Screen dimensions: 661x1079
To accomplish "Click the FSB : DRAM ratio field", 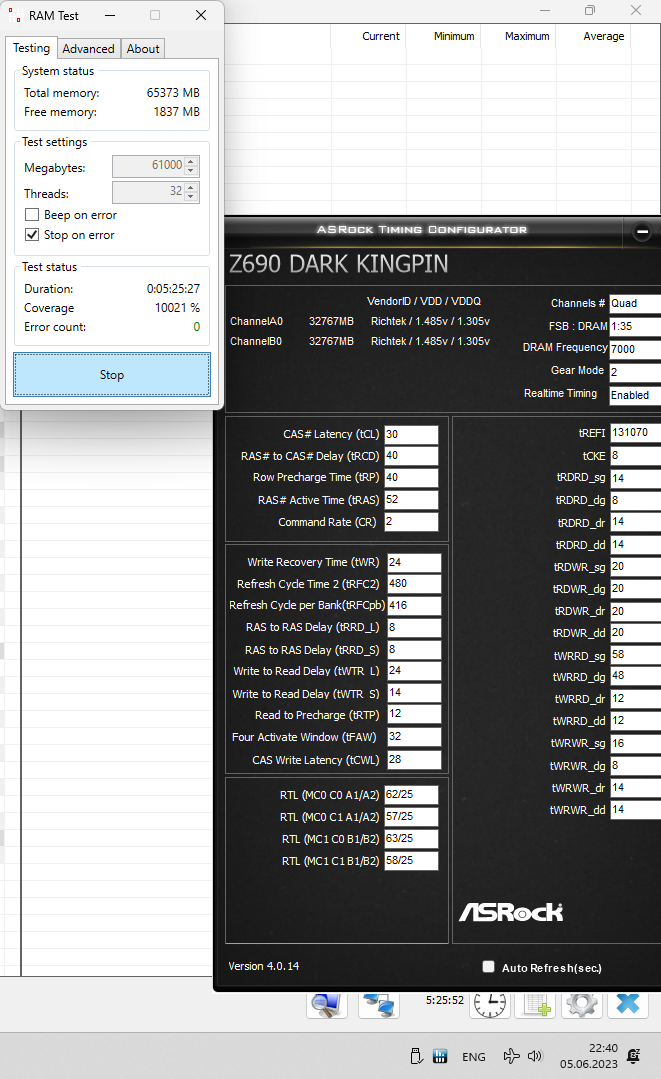I will [x=635, y=326].
